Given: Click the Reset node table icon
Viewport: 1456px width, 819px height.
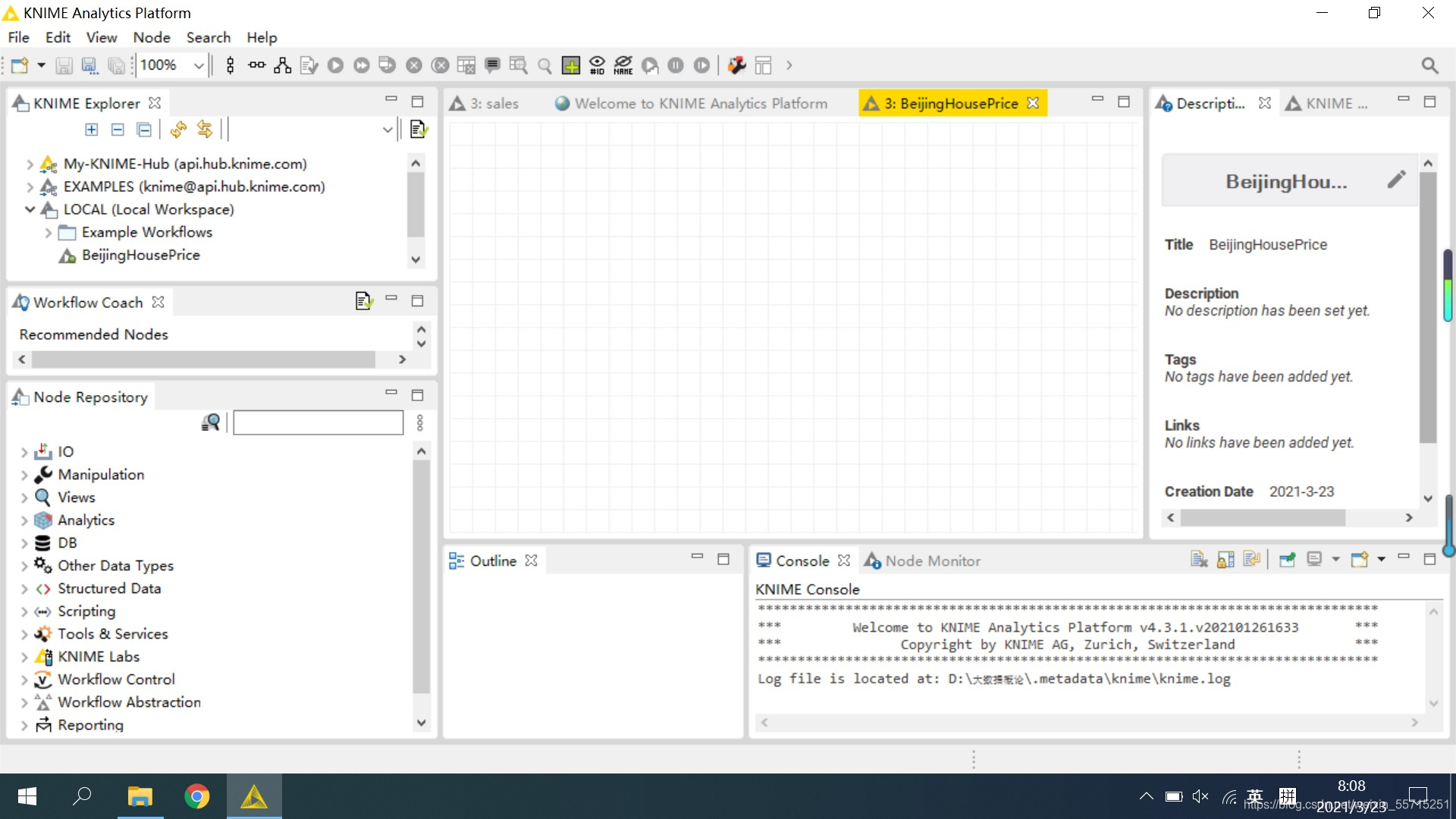Looking at the screenshot, I should pos(466,66).
